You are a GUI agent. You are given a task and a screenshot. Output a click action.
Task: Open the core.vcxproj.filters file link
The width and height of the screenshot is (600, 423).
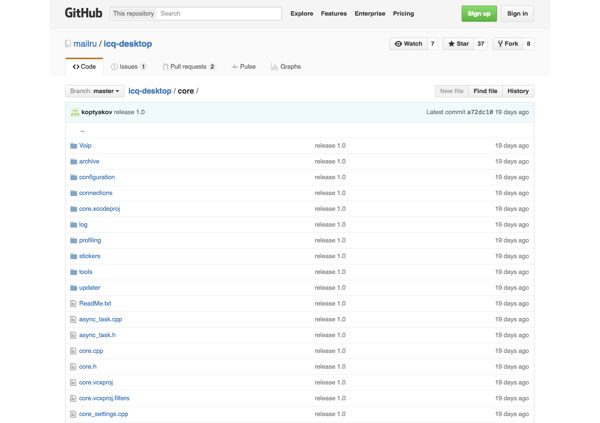point(104,399)
